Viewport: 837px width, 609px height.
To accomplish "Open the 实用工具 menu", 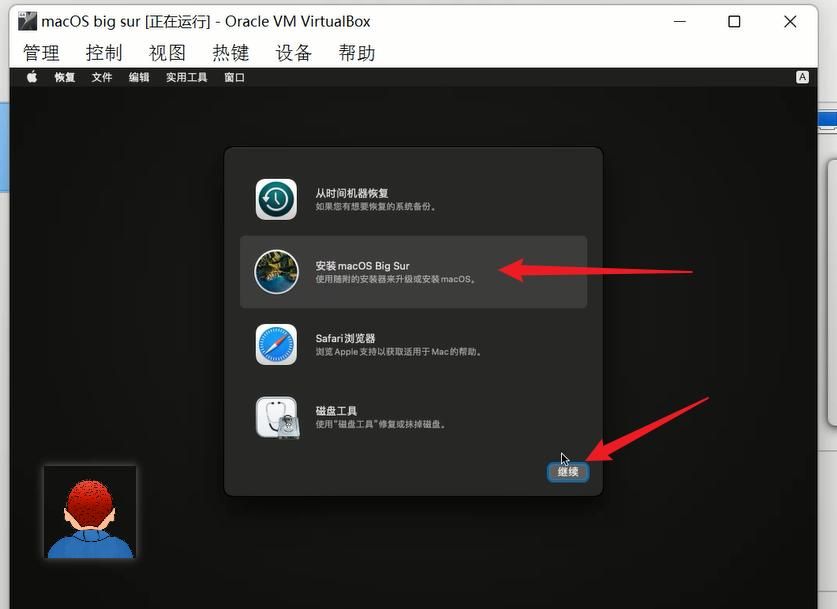I will coord(186,77).
